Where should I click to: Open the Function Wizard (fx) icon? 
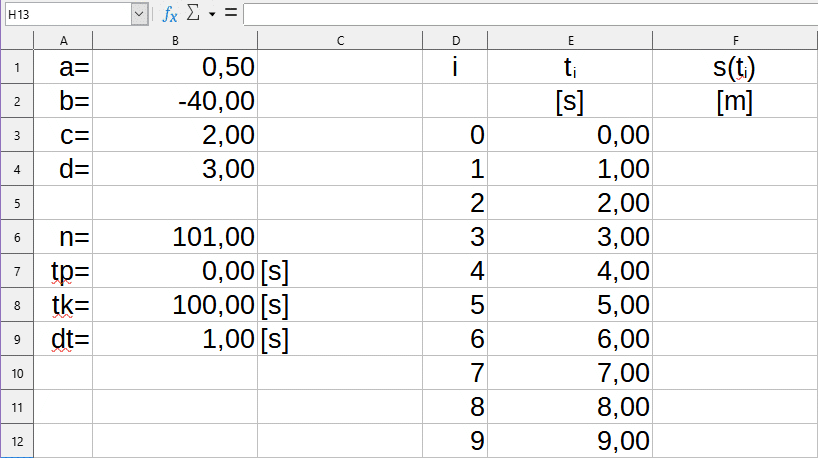pyautogui.click(x=171, y=14)
